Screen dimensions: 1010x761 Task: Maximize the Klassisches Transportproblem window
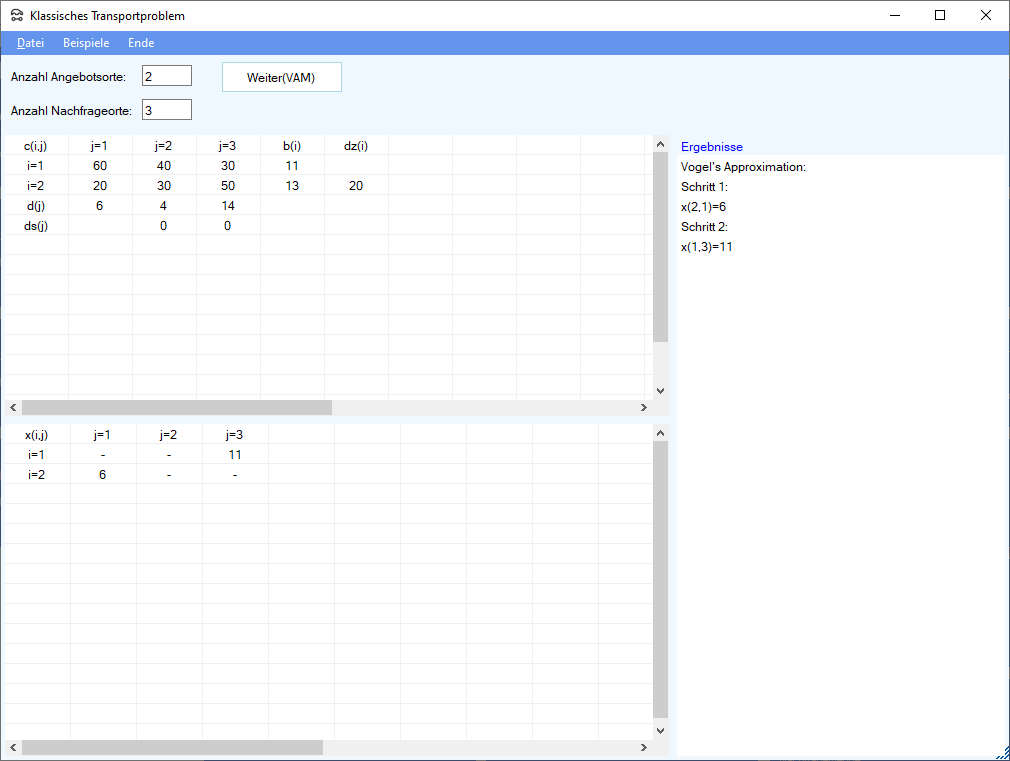[939, 15]
